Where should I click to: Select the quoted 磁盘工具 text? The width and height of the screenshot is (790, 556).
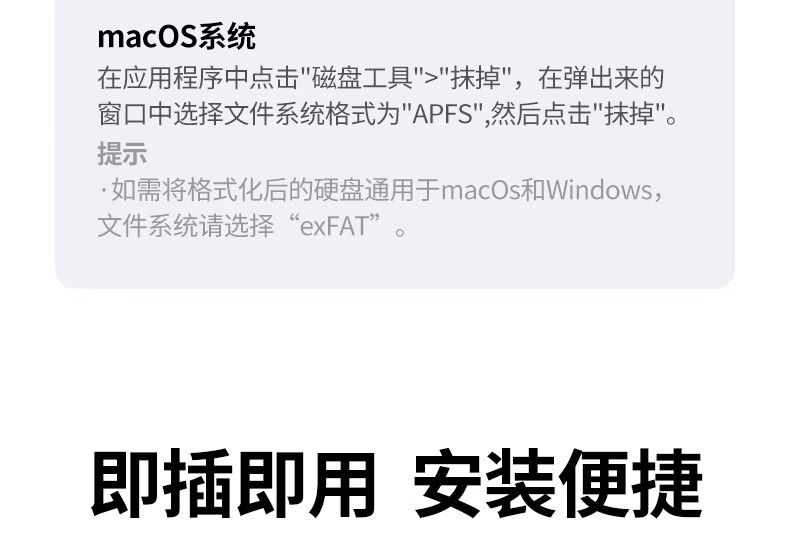click(x=362, y=78)
